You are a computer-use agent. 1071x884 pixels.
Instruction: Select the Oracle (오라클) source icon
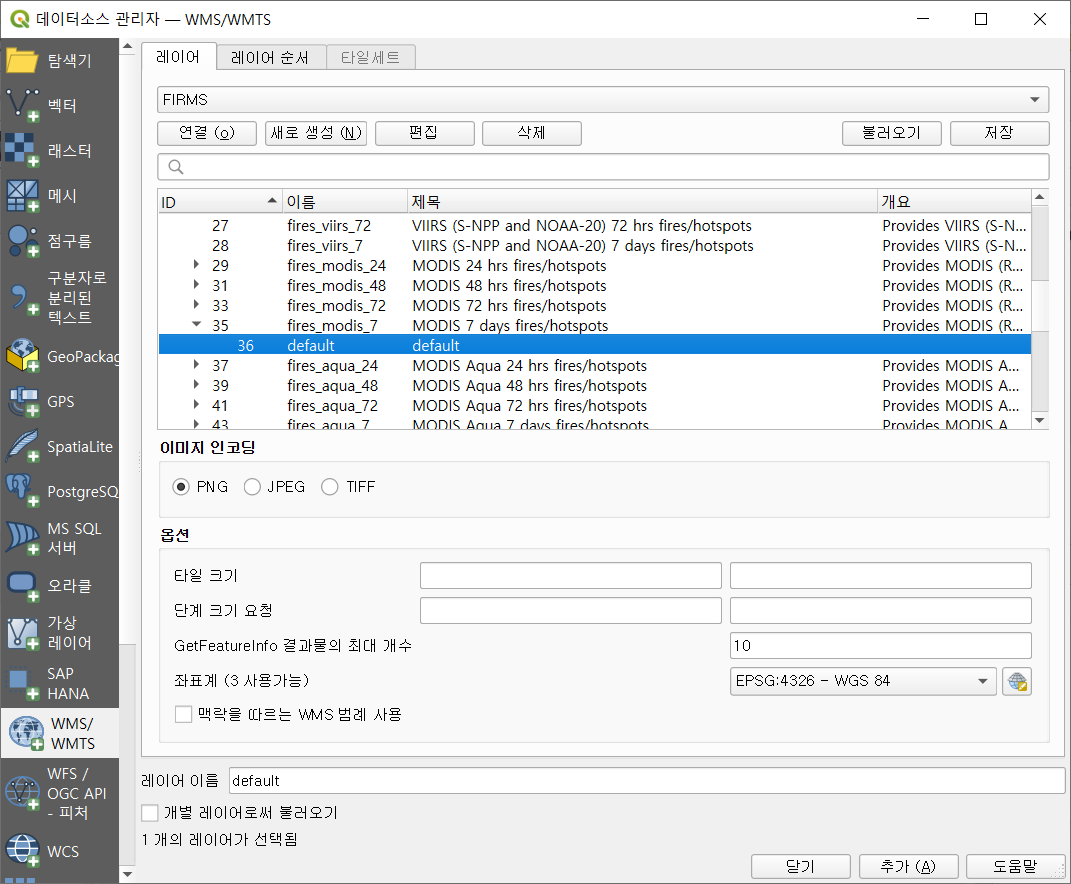click(x=22, y=585)
